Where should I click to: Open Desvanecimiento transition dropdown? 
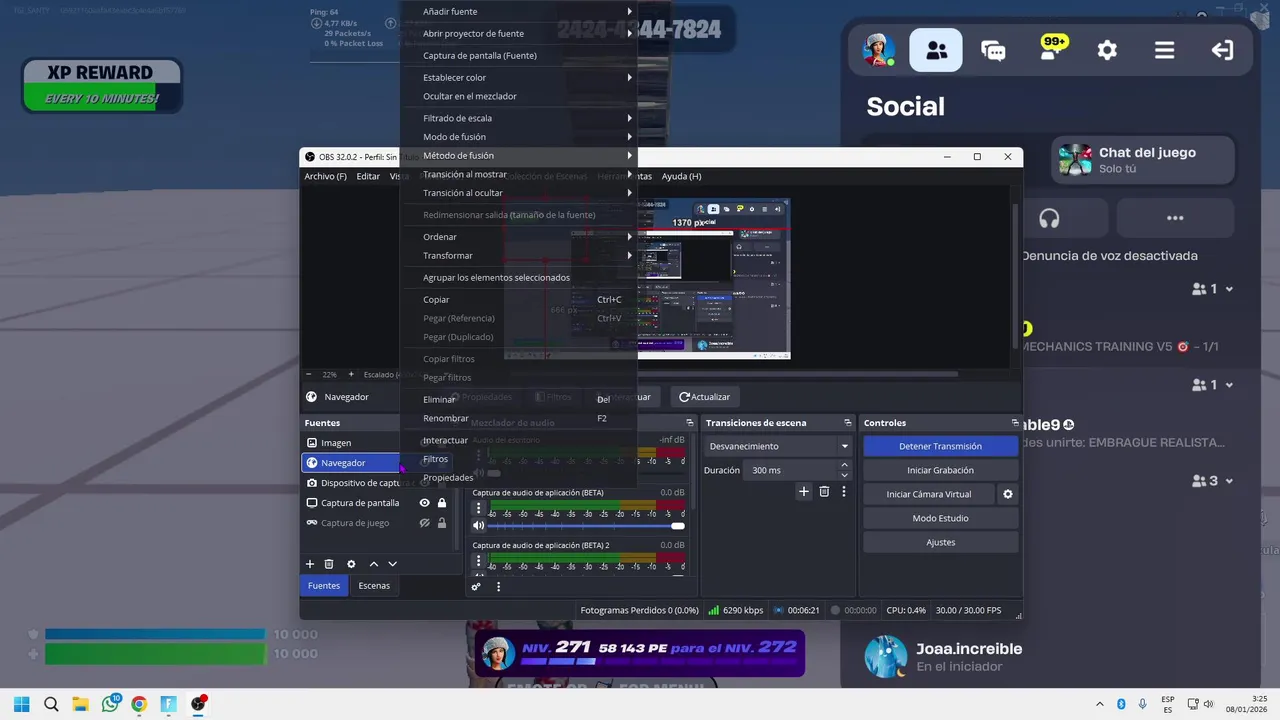[778, 446]
